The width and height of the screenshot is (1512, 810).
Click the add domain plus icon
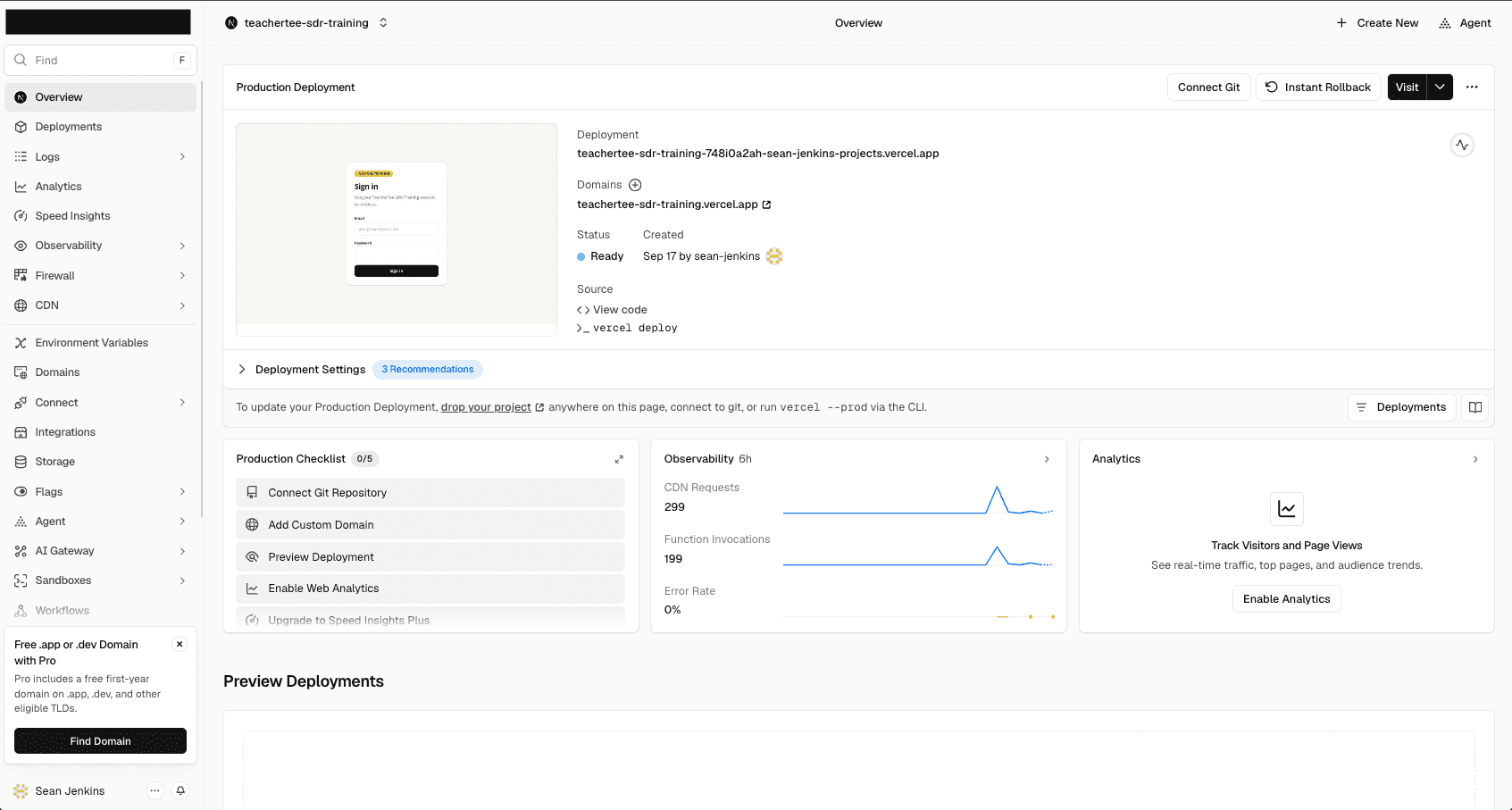[x=635, y=185]
